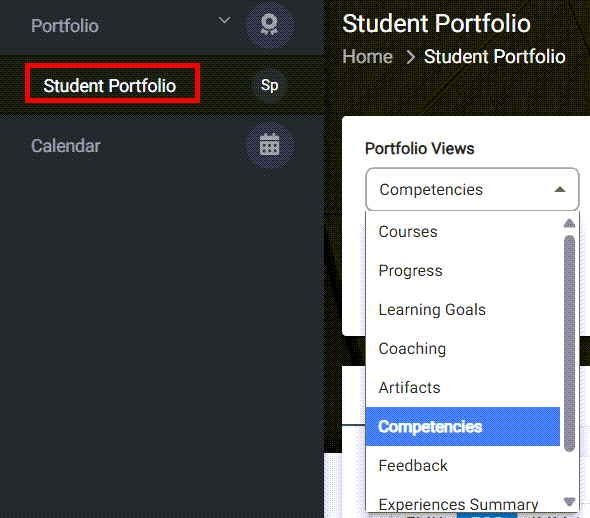
Task: Click dropdown list scroll down arrow
Action: click(x=569, y=501)
